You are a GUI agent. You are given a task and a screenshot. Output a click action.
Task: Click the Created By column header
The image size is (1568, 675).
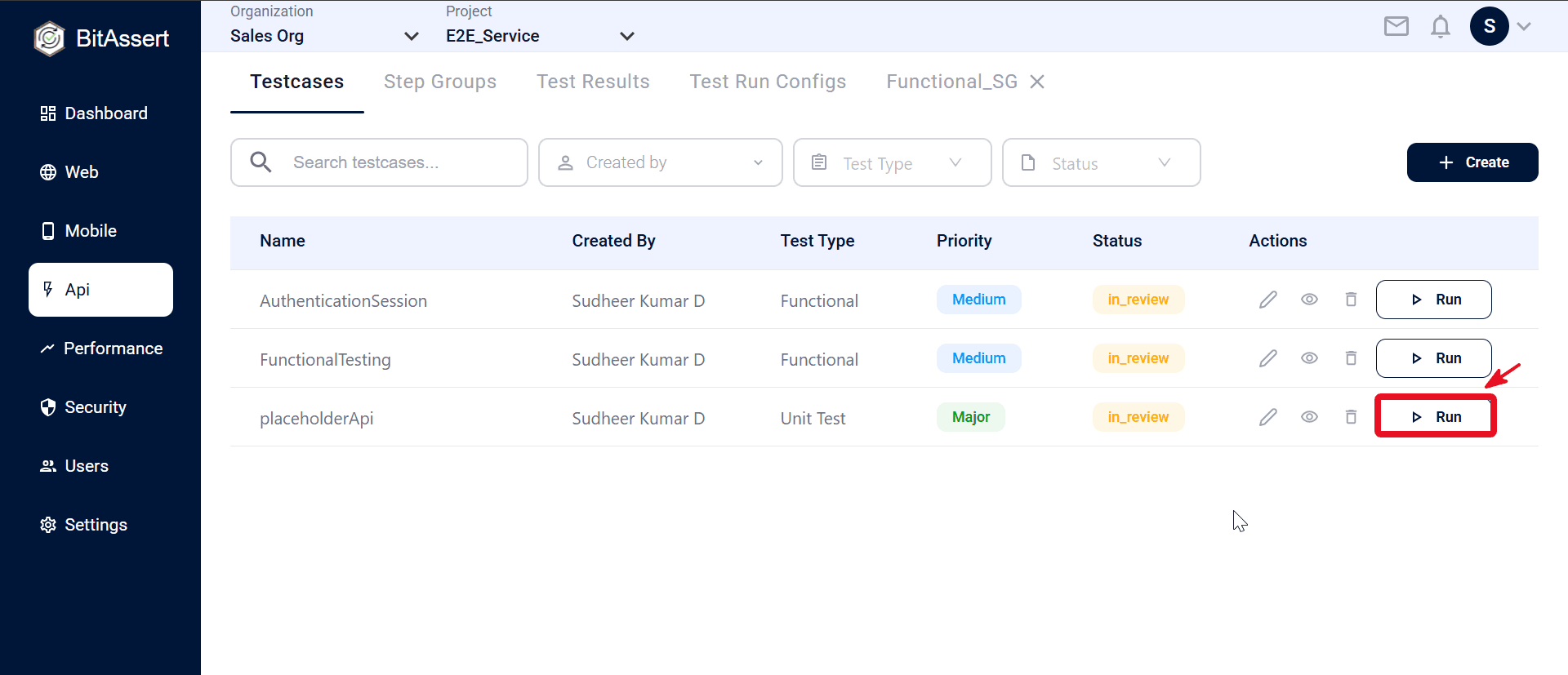[x=614, y=241]
